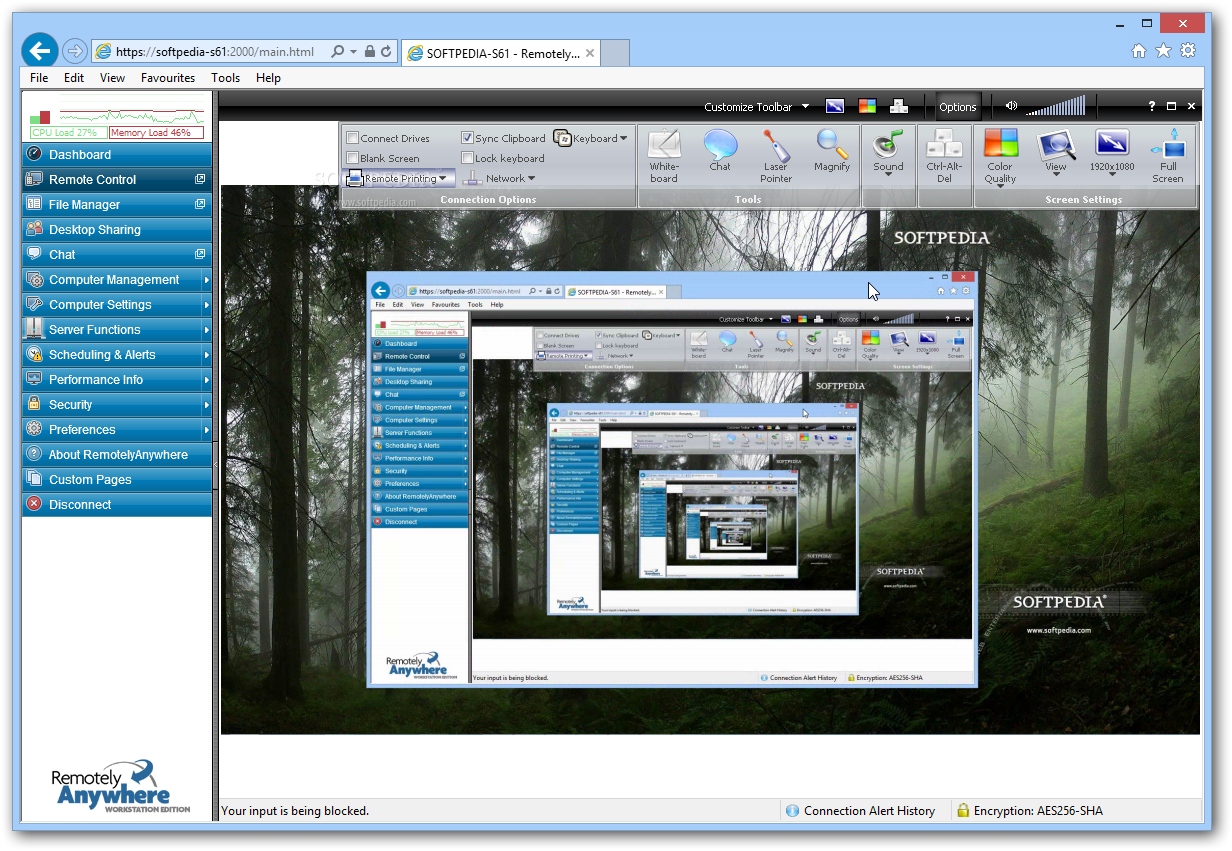Open the browser File menu
The width and height of the screenshot is (1232, 851).
(39, 78)
